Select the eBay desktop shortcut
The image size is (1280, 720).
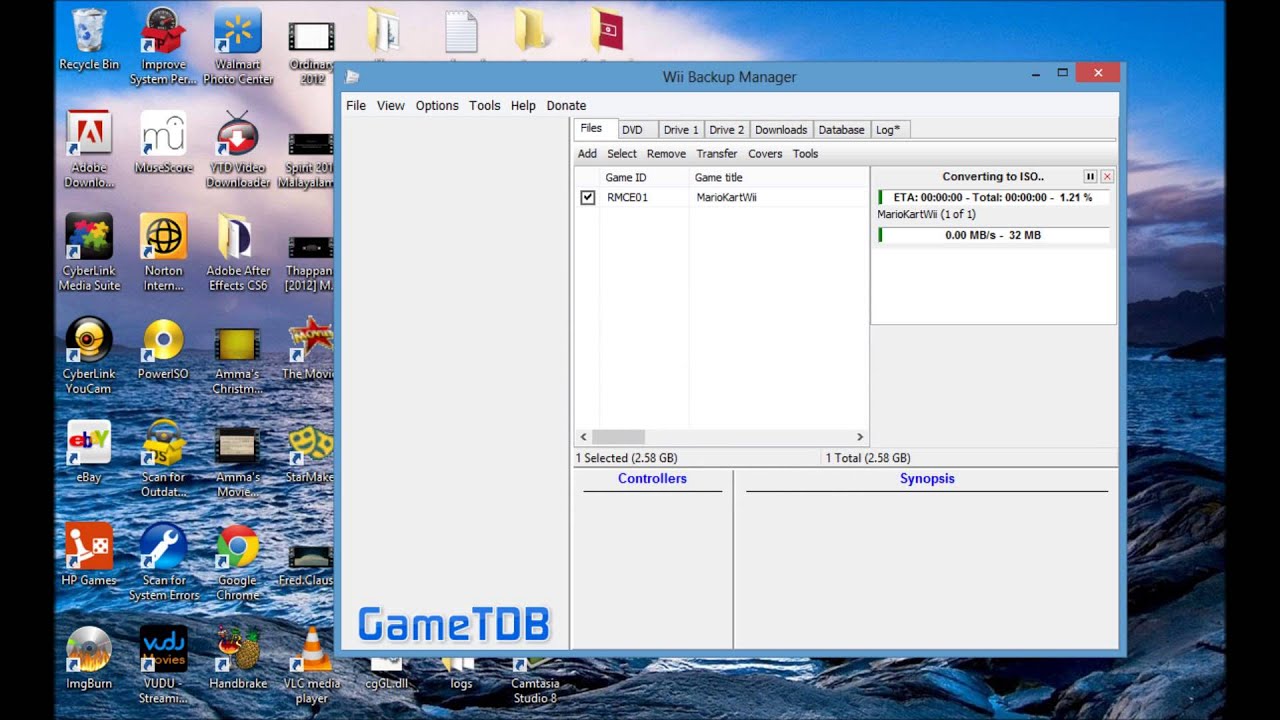(x=89, y=451)
